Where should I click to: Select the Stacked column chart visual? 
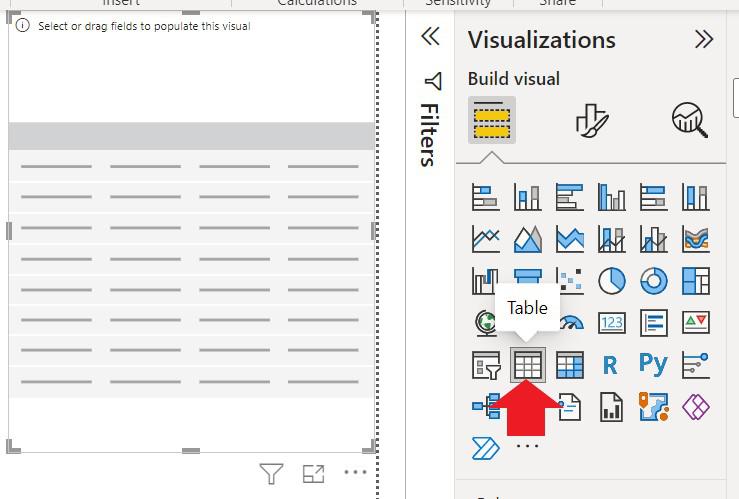click(x=527, y=197)
